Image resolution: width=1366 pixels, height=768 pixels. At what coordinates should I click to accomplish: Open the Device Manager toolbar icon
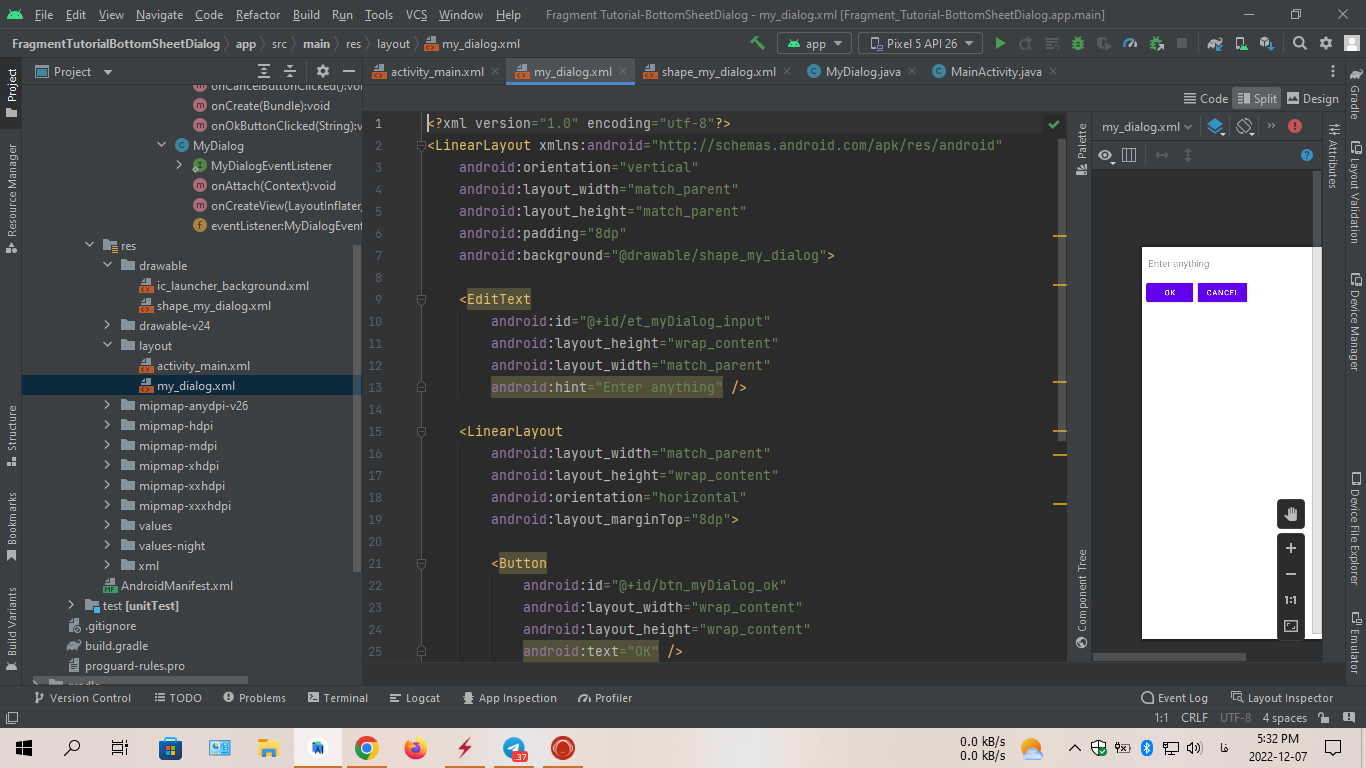(x=1241, y=43)
